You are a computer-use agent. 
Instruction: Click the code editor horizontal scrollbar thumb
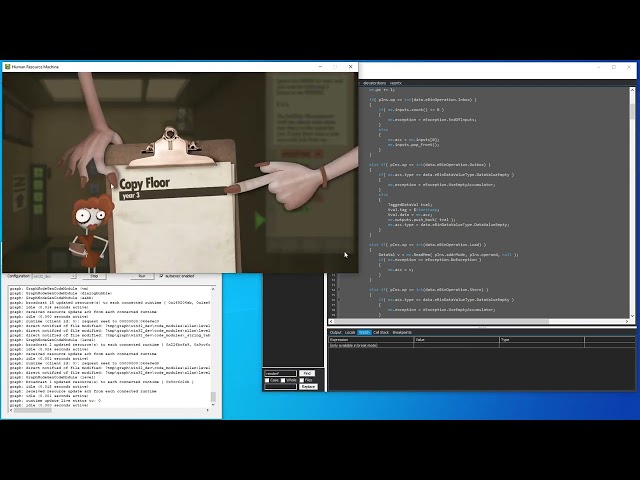click(x=442, y=322)
